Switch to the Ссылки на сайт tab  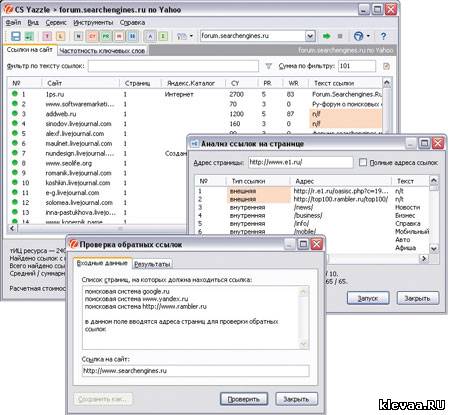coord(29,50)
